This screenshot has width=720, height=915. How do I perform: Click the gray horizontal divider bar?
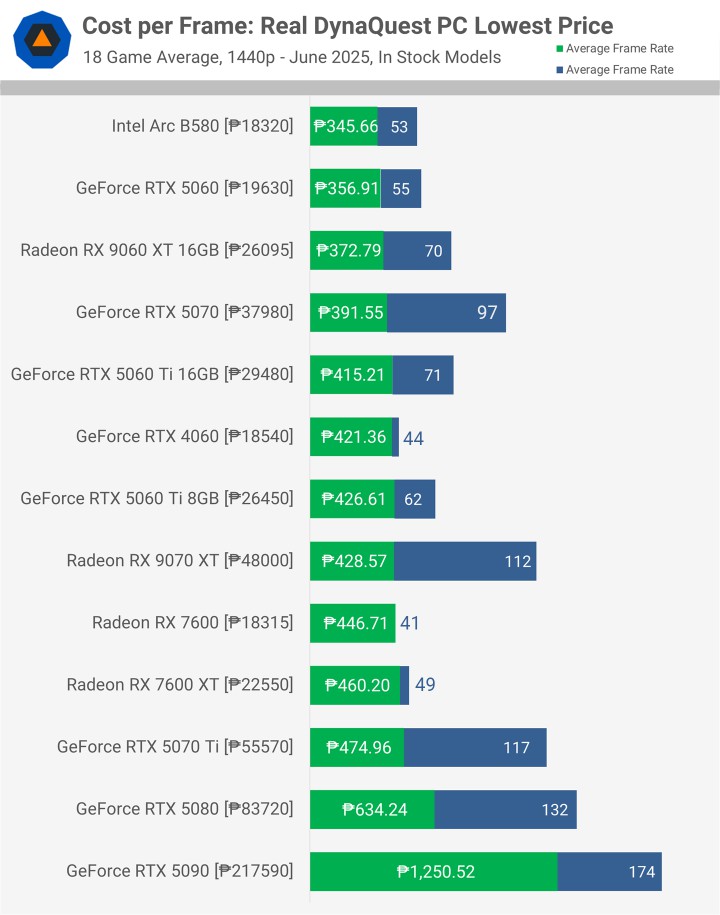click(x=360, y=88)
